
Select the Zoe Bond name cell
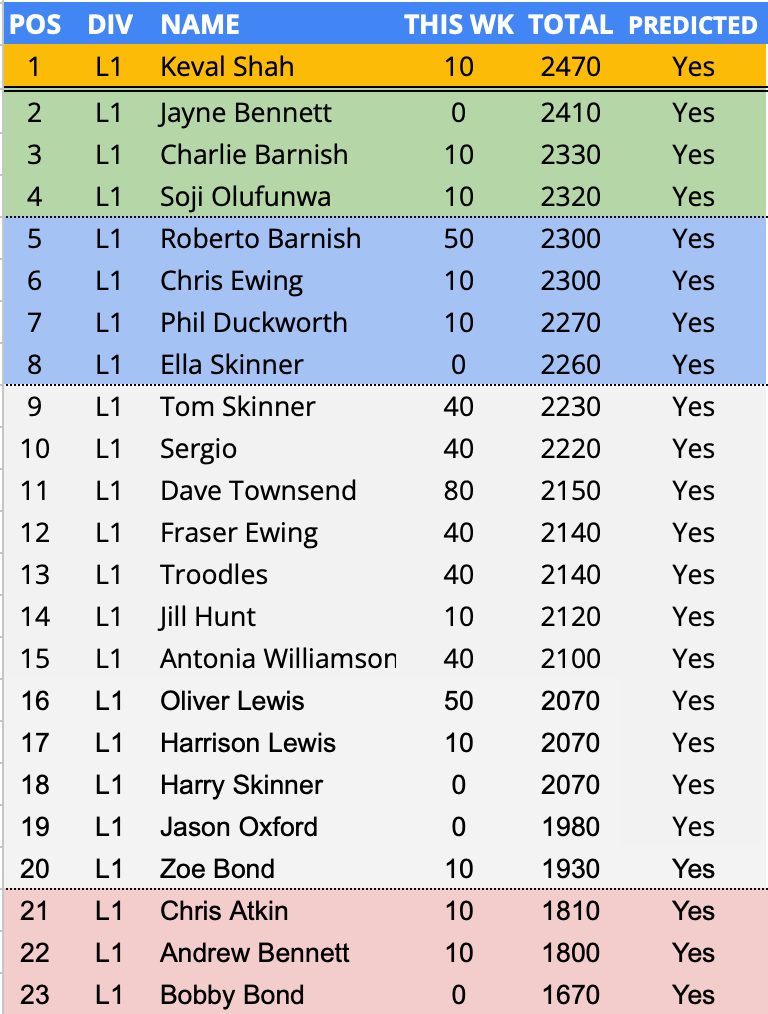[217, 869]
